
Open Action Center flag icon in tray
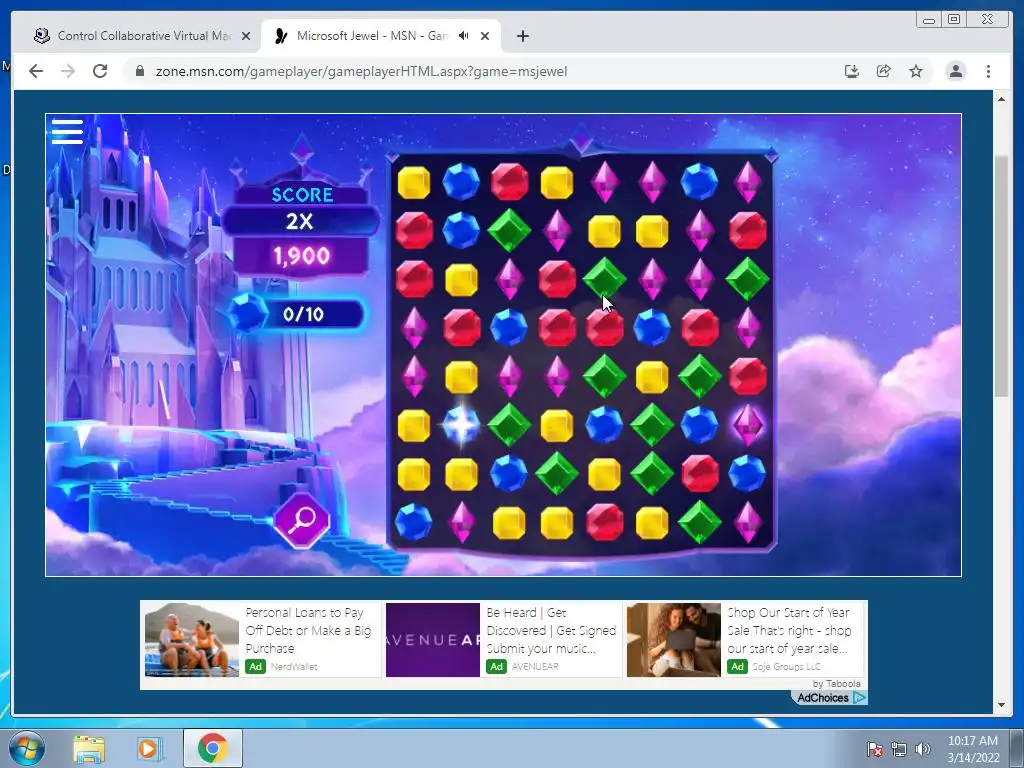875,749
